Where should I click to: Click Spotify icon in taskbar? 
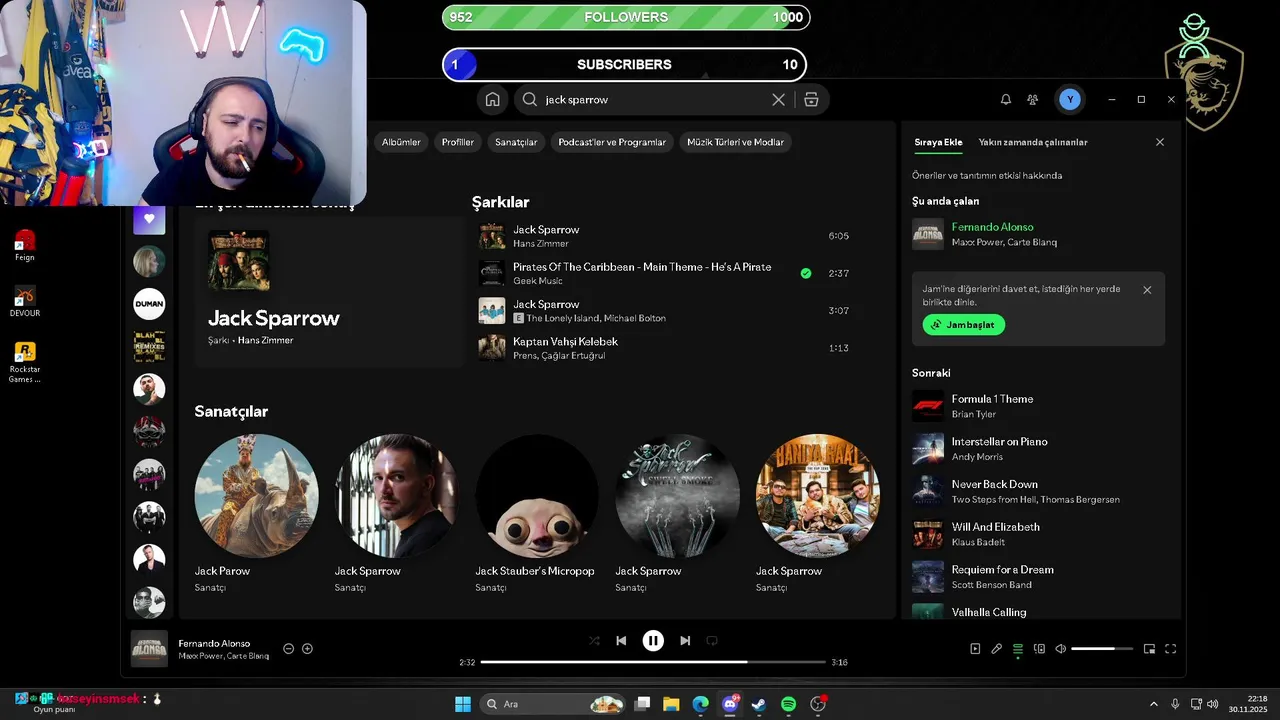[788, 704]
